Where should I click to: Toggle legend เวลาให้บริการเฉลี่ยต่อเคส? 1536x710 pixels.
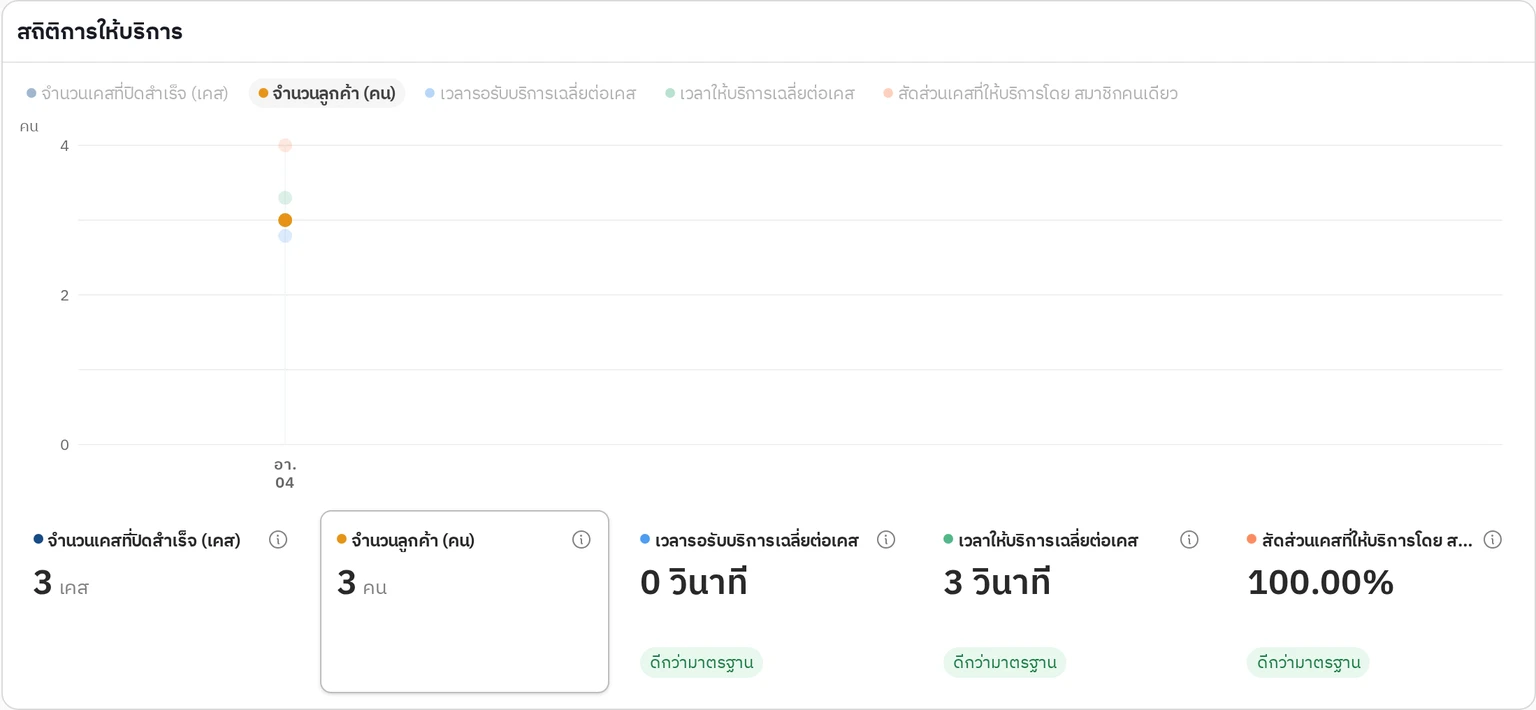coord(760,93)
